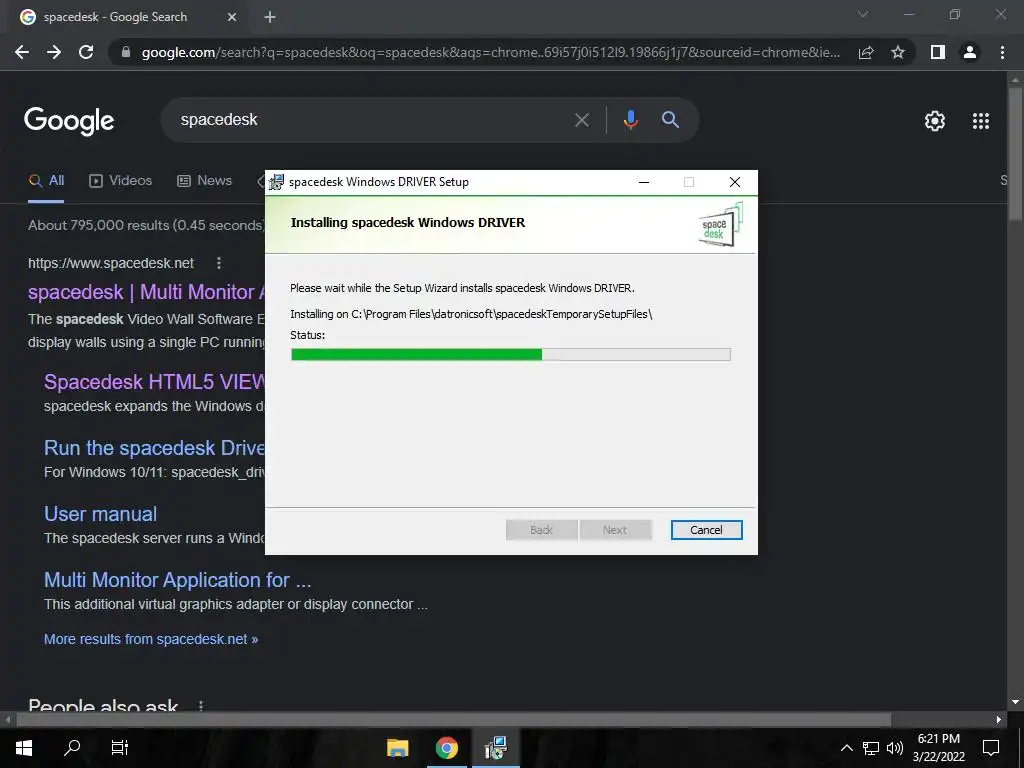Open File Explorer from taskbar
The height and width of the screenshot is (768, 1024).
pyautogui.click(x=398, y=748)
